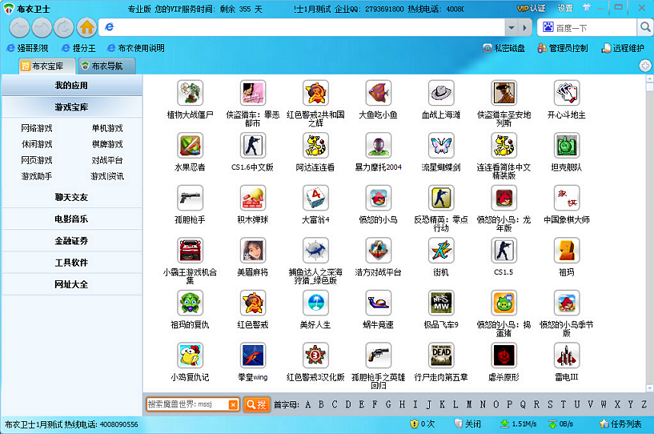
Task: Select 网络游戏 subcategory
Action: click(37, 128)
